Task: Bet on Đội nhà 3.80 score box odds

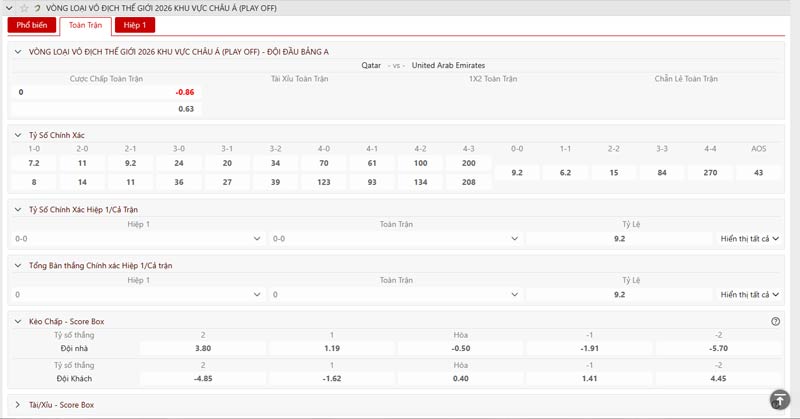Action: coord(204,348)
